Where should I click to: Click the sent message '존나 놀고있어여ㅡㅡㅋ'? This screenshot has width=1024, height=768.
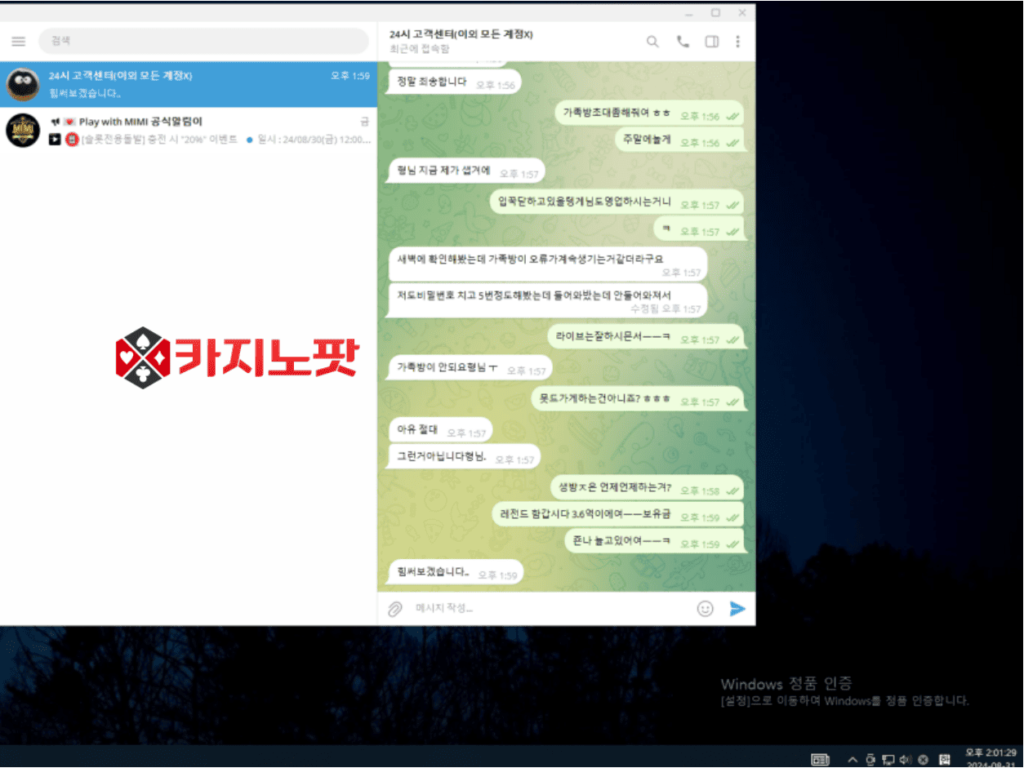coord(654,541)
